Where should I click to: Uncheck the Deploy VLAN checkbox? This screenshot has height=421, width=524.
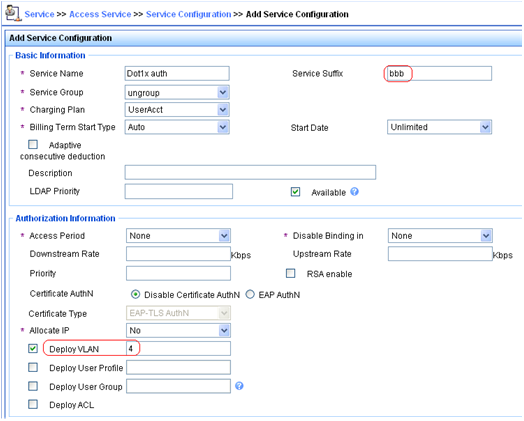tap(33, 348)
